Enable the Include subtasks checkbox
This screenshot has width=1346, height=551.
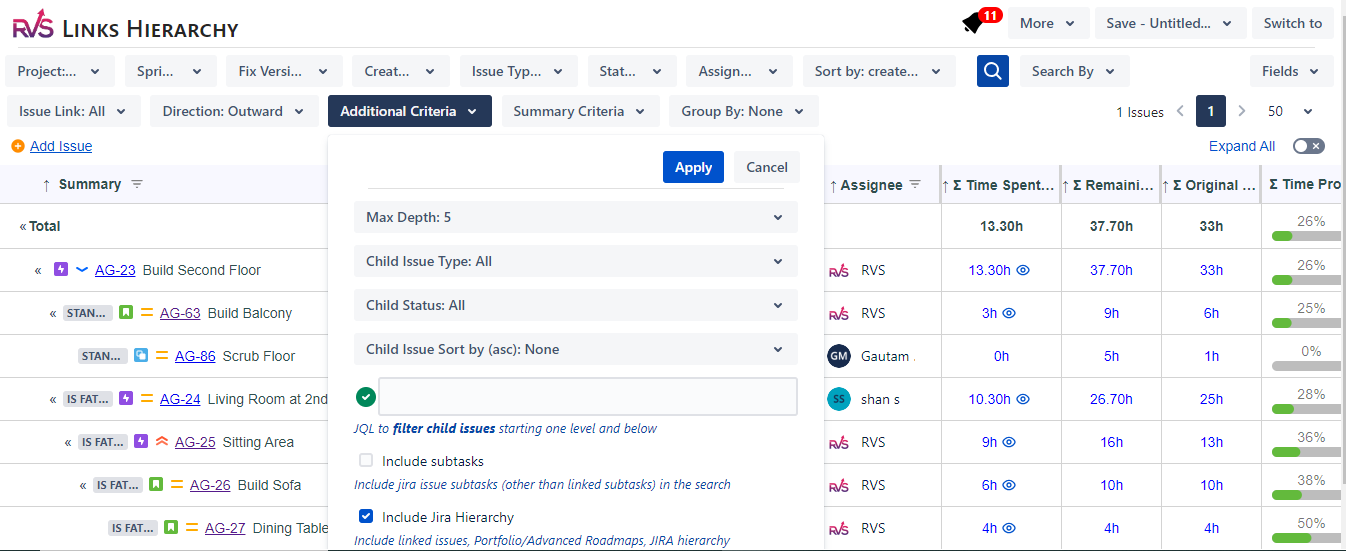click(x=366, y=461)
